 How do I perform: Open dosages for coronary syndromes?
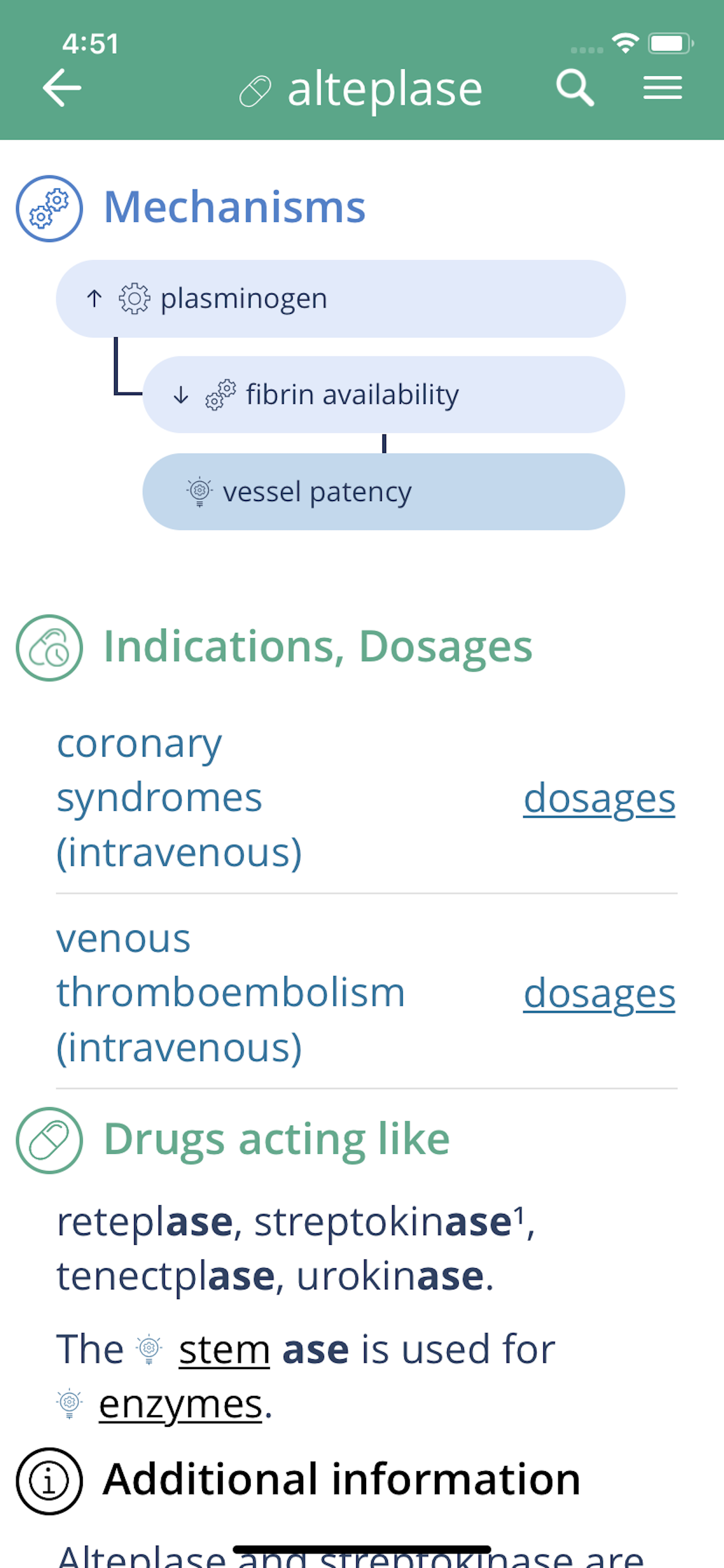coord(599,797)
